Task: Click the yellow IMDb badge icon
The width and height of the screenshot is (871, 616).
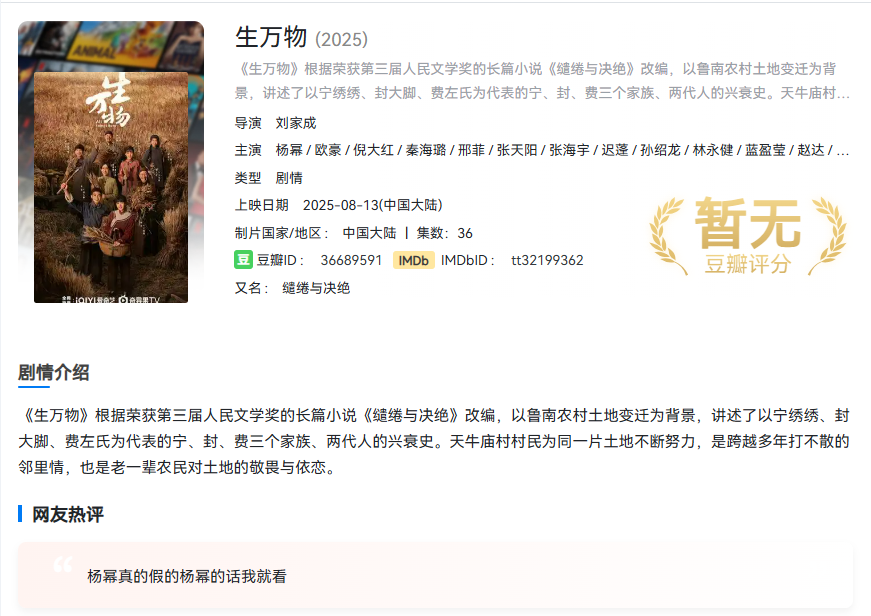Action: click(x=414, y=261)
